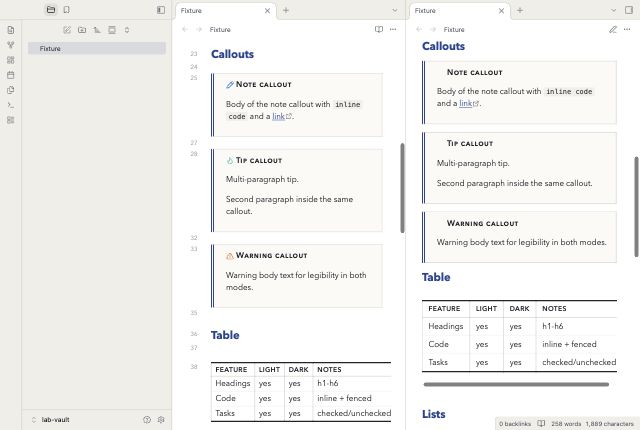Click the Fixture title in right pane header
This screenshot has height=430, width=640.
454,29
